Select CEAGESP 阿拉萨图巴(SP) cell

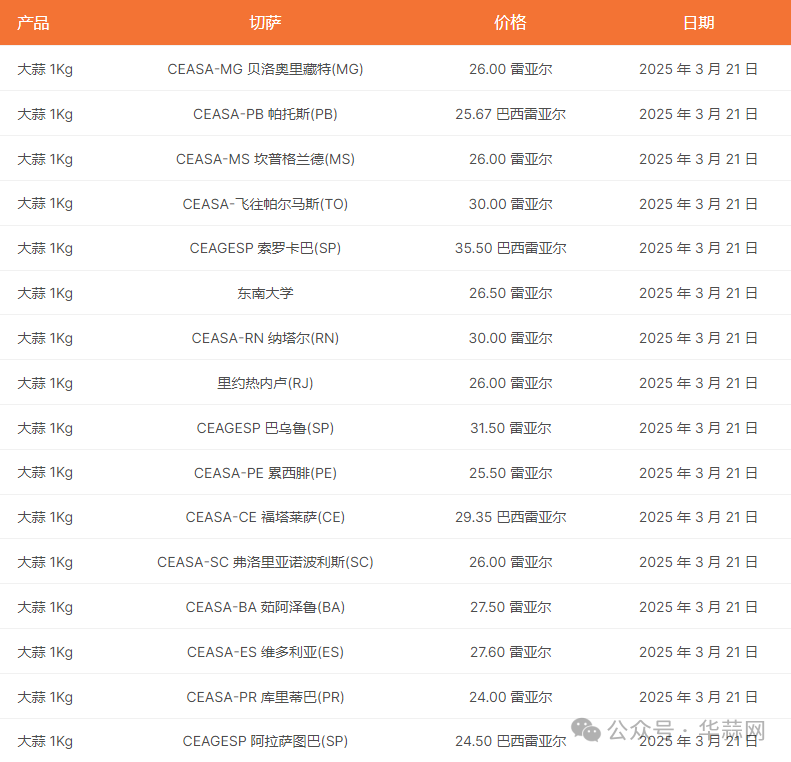tap(265, 741)
